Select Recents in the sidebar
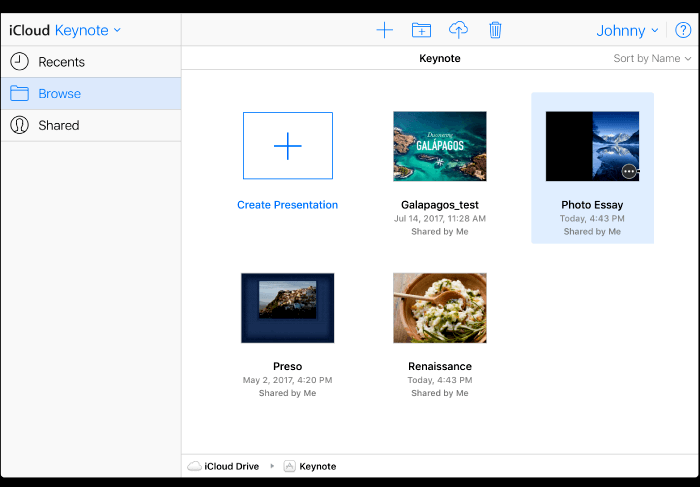The width and height of the screenshot is (700, 487). (91, 62)
